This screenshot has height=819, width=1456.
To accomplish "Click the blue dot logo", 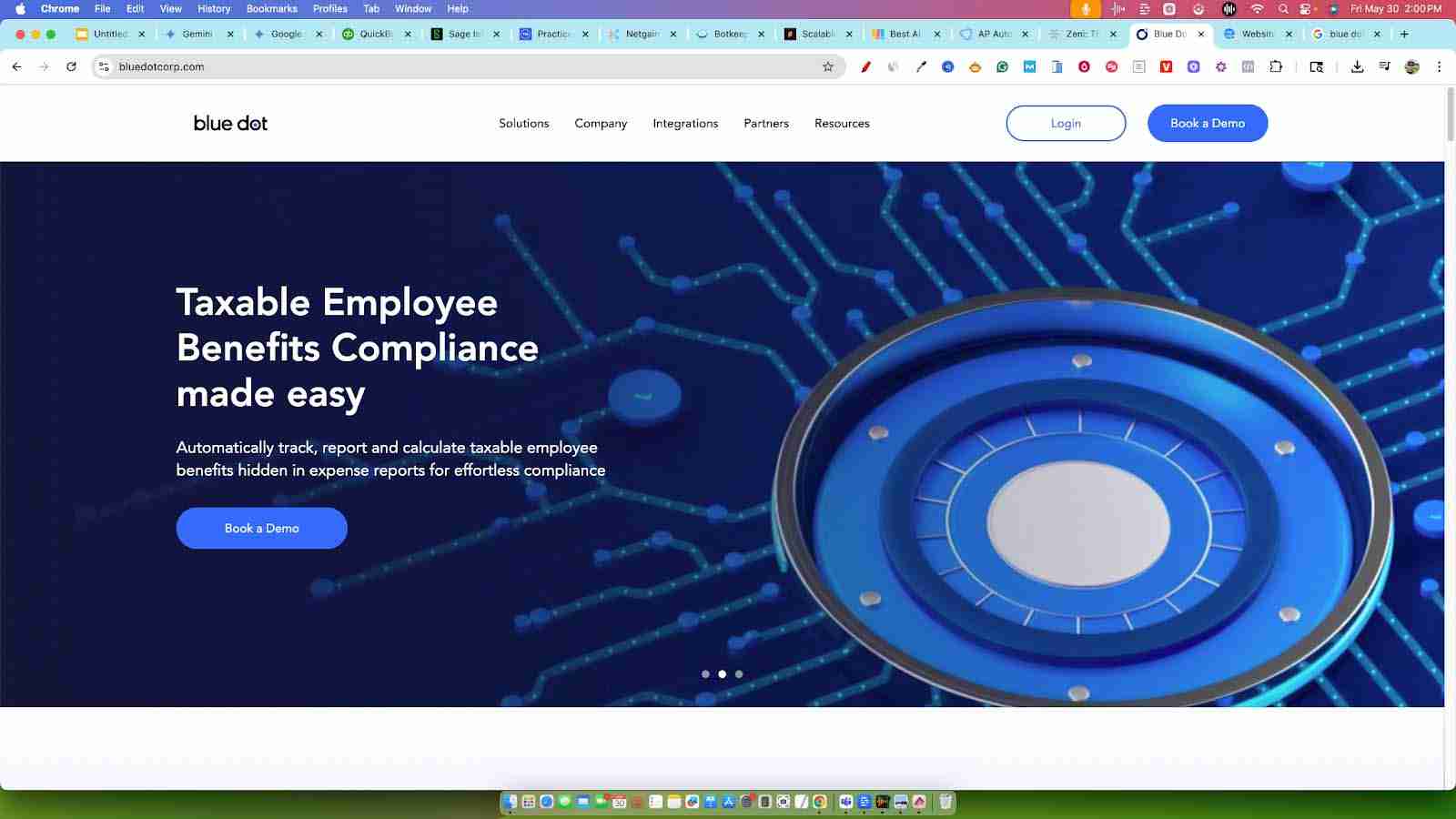I will click(230, 123).
